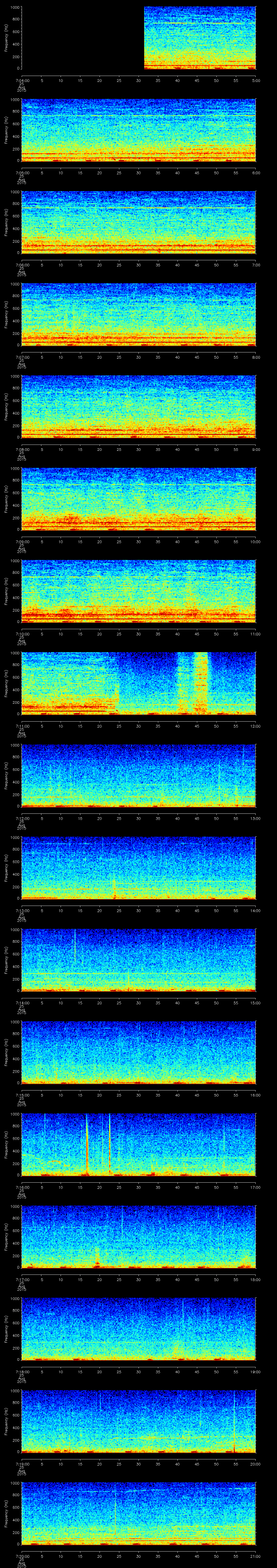Select the spectrogram panel starting at 7:04:00
The width and height of the screenshot is (277, 1568).
coord(138,38)
